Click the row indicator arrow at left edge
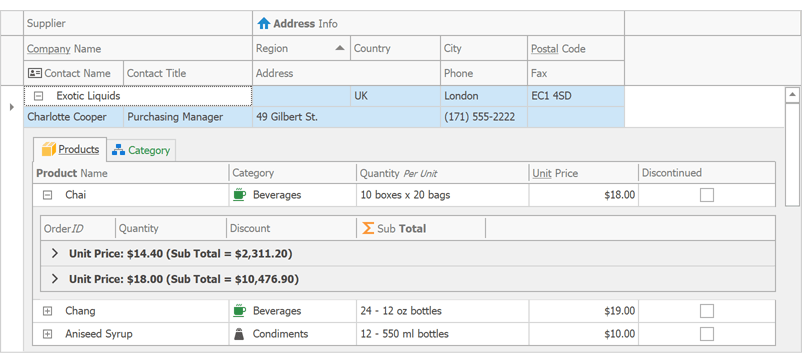Image resolution: width=802 pixels, height=363 pixels. (12, 107)
